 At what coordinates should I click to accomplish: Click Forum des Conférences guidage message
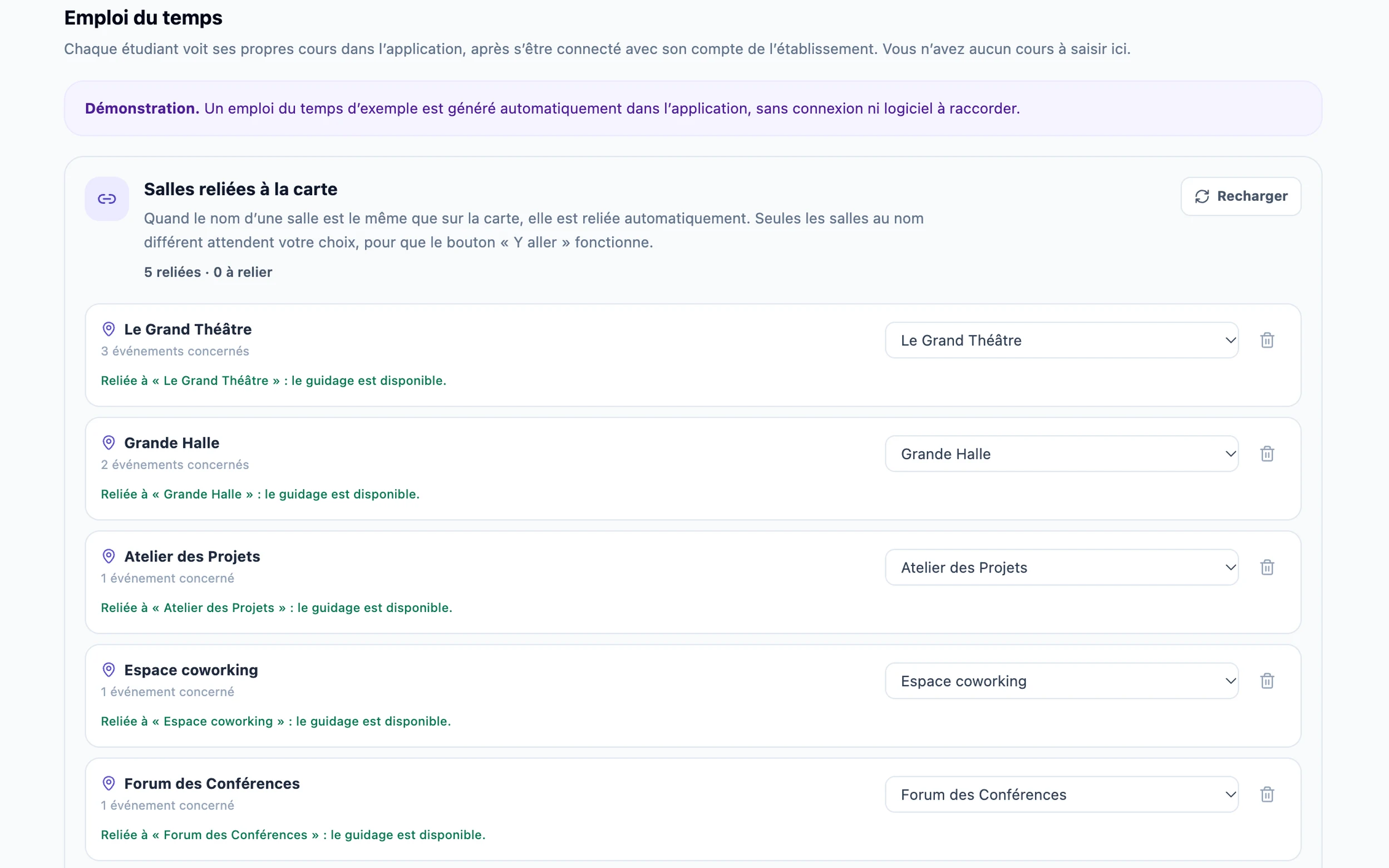click(x=293, y=836)
